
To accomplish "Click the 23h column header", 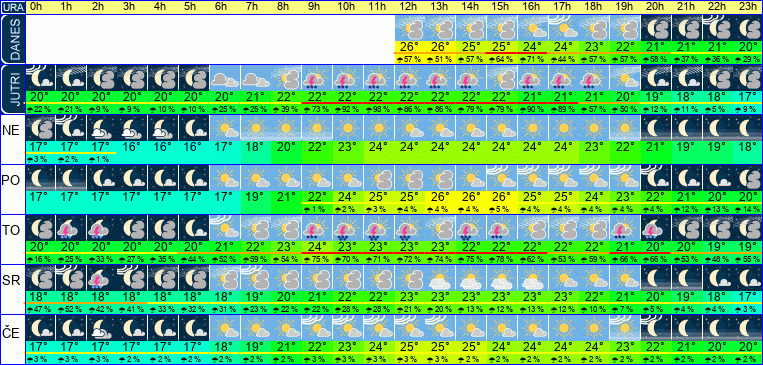I will coord(748,7).
